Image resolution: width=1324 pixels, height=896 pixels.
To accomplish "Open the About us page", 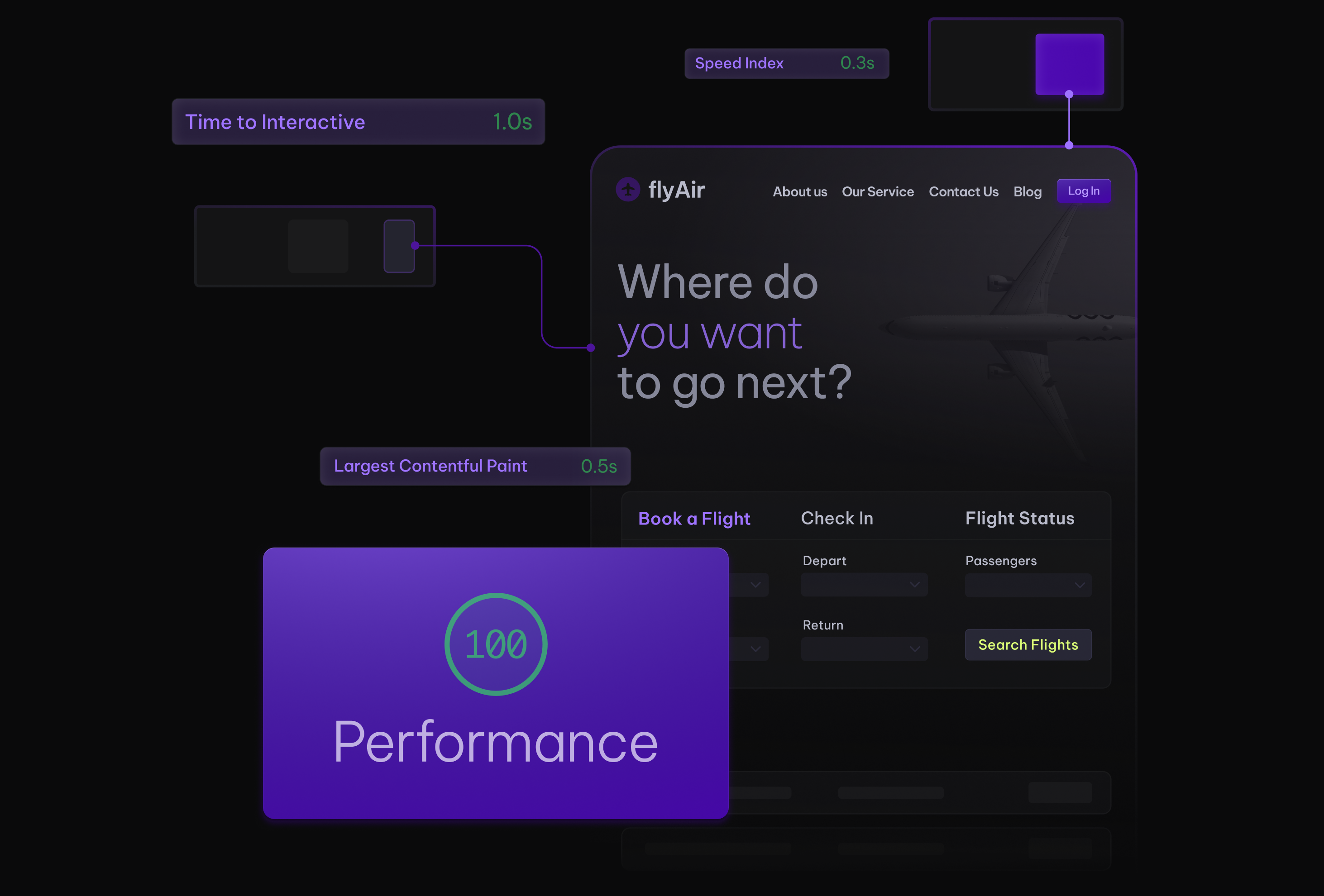I will pos(800,192).
